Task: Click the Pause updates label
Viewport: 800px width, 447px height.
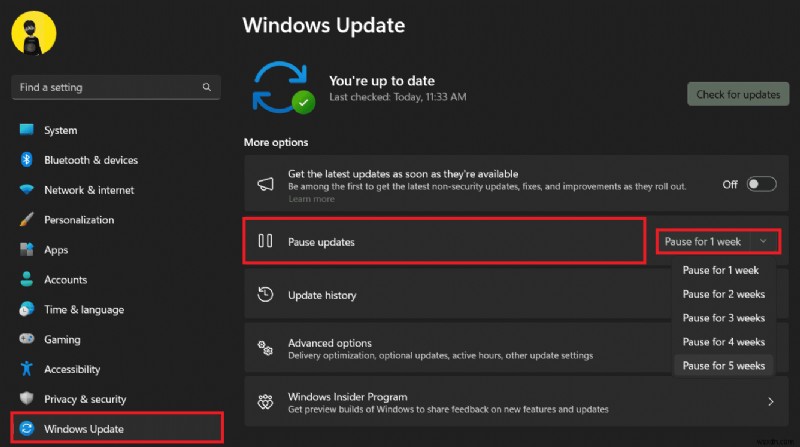Action: click(321, 242)
